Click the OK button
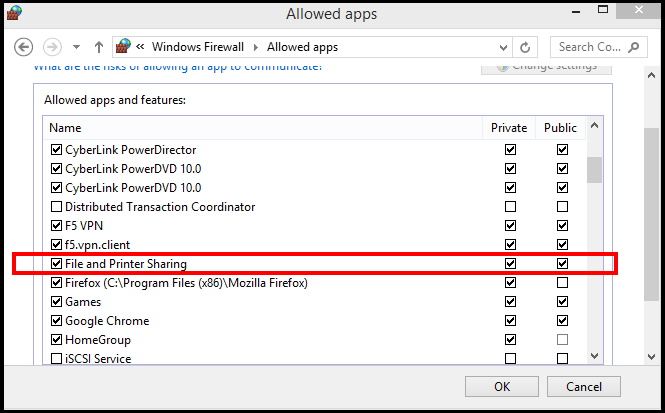The height and width of the screenshot is (413, 665). pos(502,386)
